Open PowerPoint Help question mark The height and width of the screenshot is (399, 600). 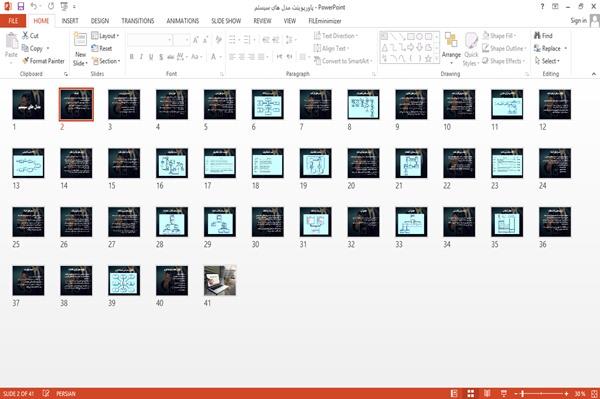[x=542, y=7]
